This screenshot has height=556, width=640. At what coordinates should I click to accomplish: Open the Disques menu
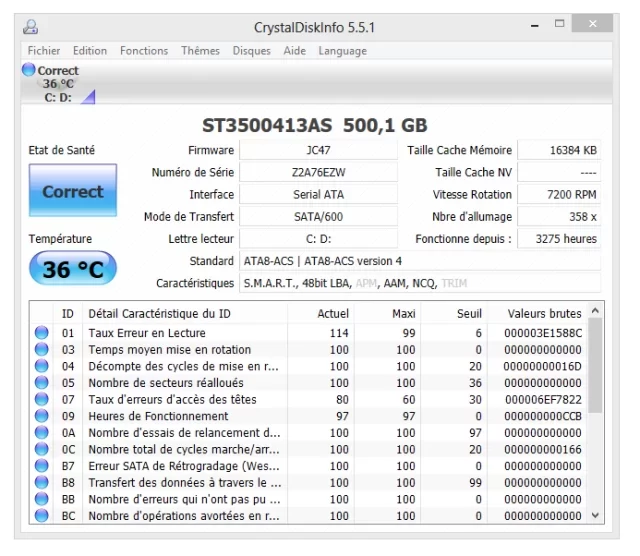tap(251, 51)
